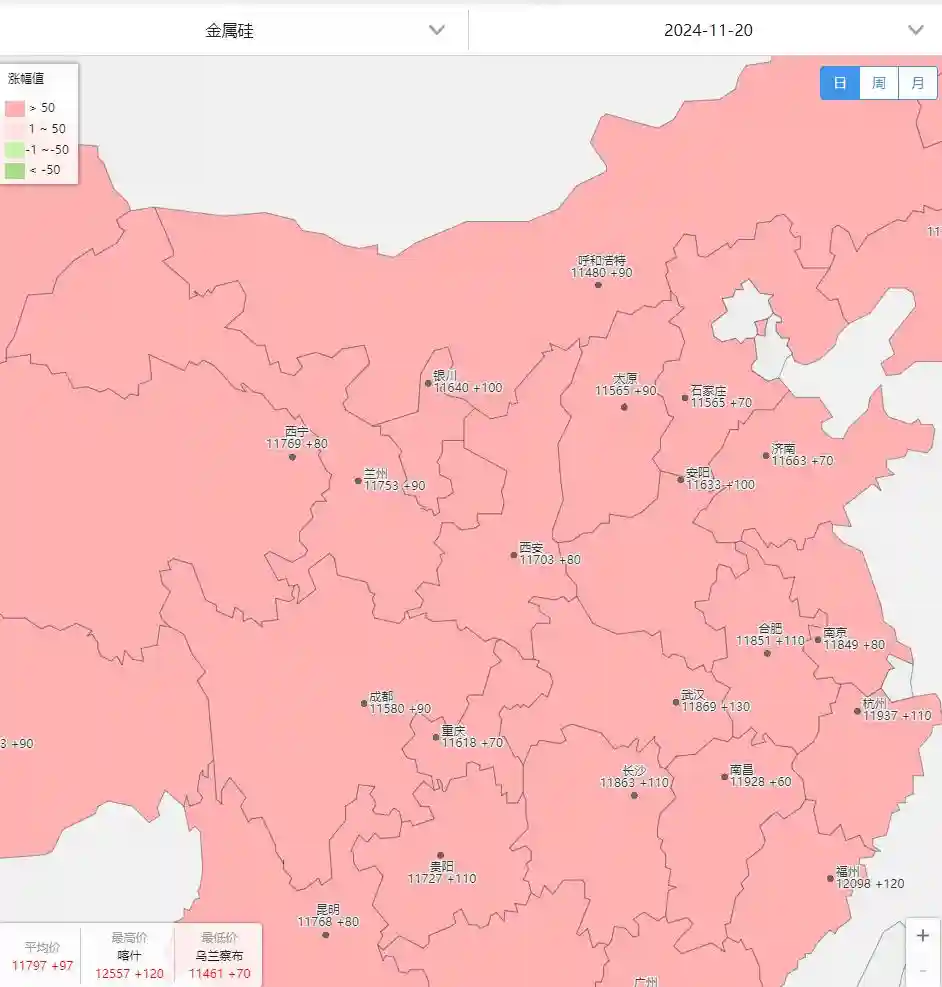Screen dimensions: 942x987
Task: Click the '> 50' red legend swatch
Action: click(x=14, y=108)
